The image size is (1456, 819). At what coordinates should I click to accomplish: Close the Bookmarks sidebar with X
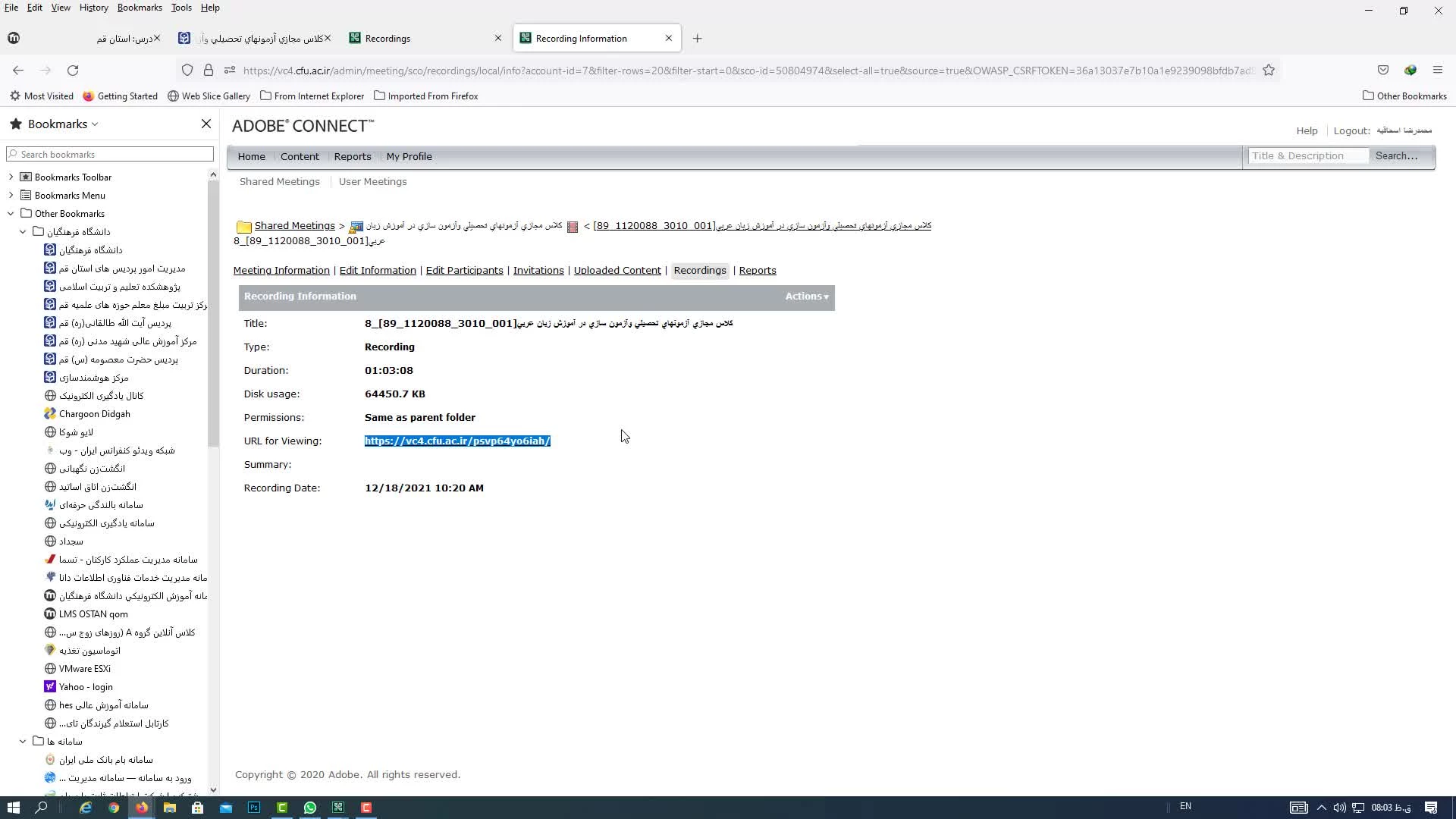click(206, 124)
